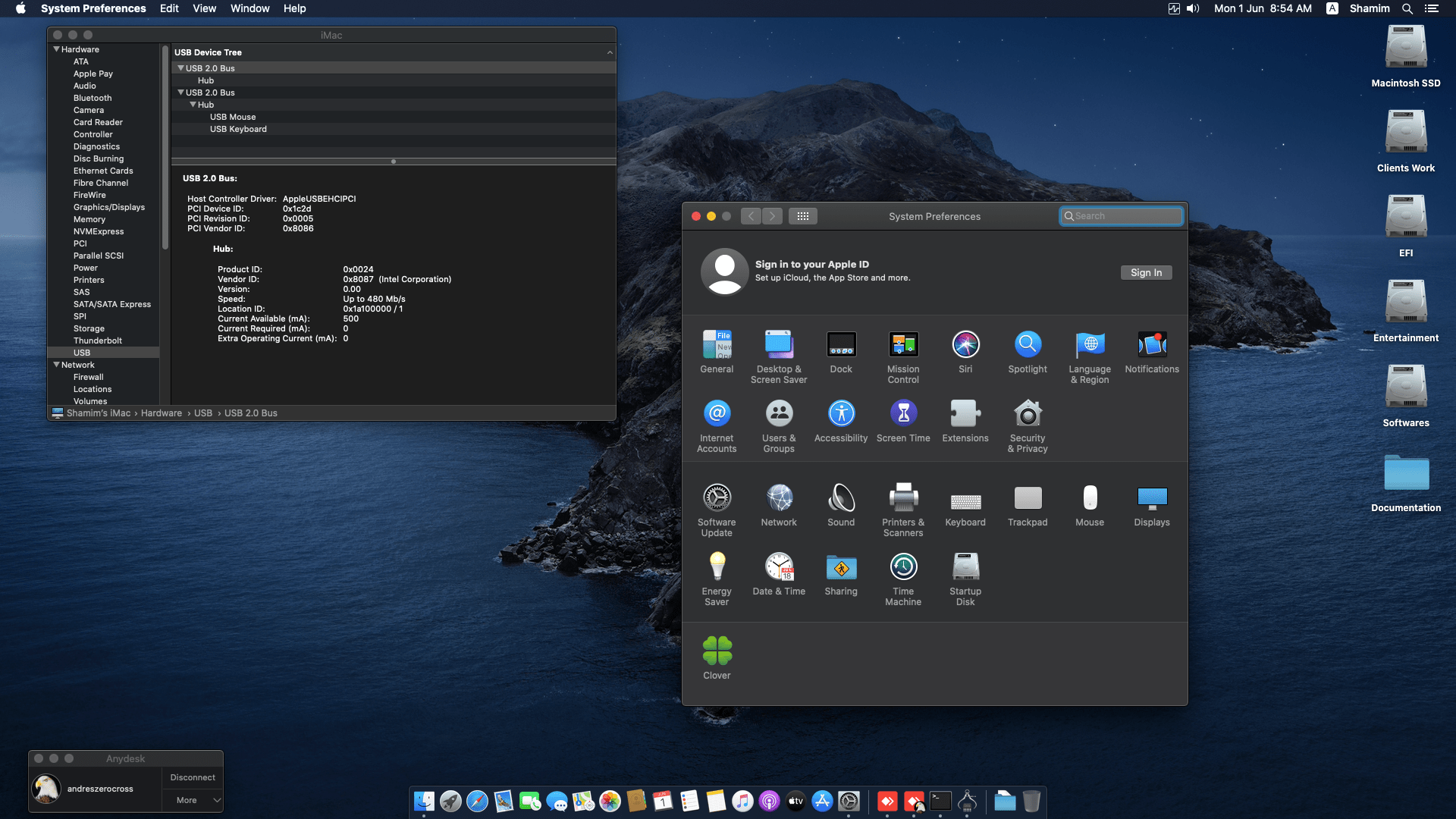Open the Clover preference pane
Image resolution: width=1456 pixels, height=819 pixels.
tap(717, 658)
